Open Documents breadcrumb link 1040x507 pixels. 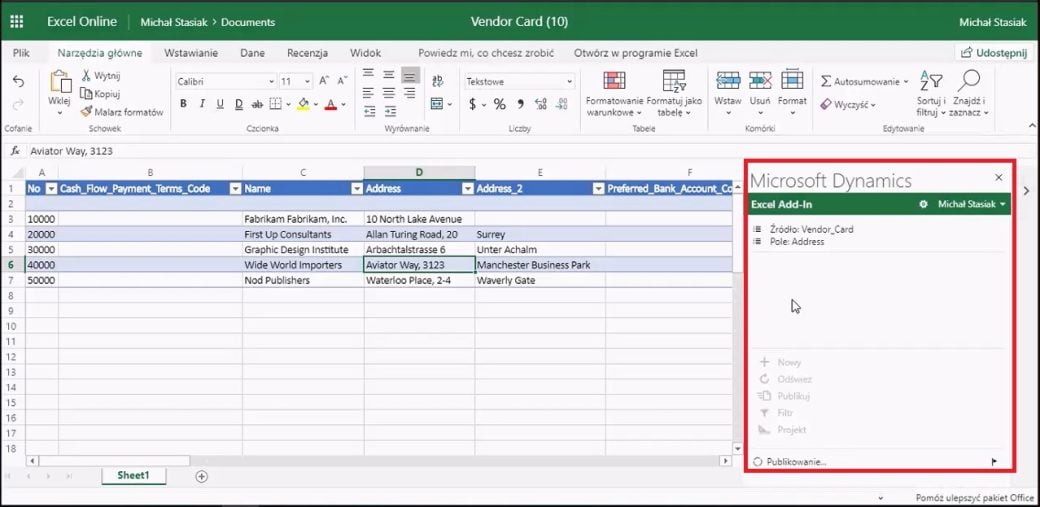248,22
